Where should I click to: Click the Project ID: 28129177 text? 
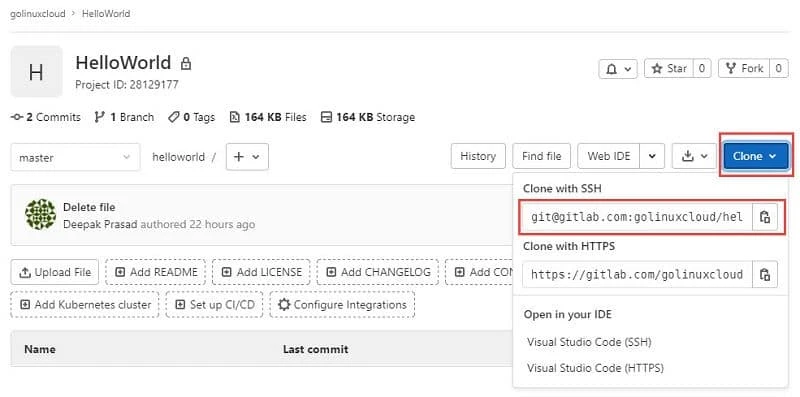127,85
